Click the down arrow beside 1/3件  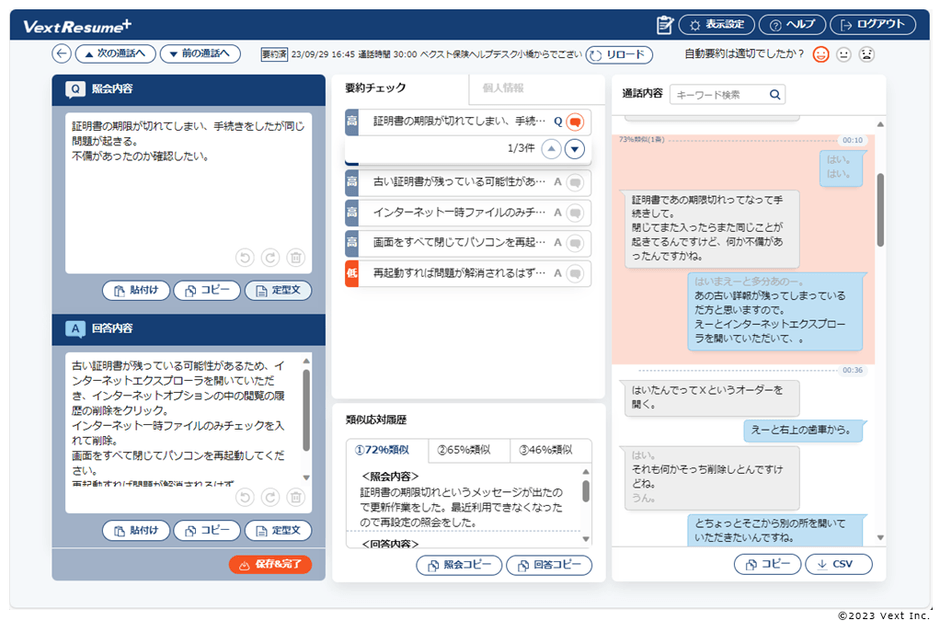(575, 148)
